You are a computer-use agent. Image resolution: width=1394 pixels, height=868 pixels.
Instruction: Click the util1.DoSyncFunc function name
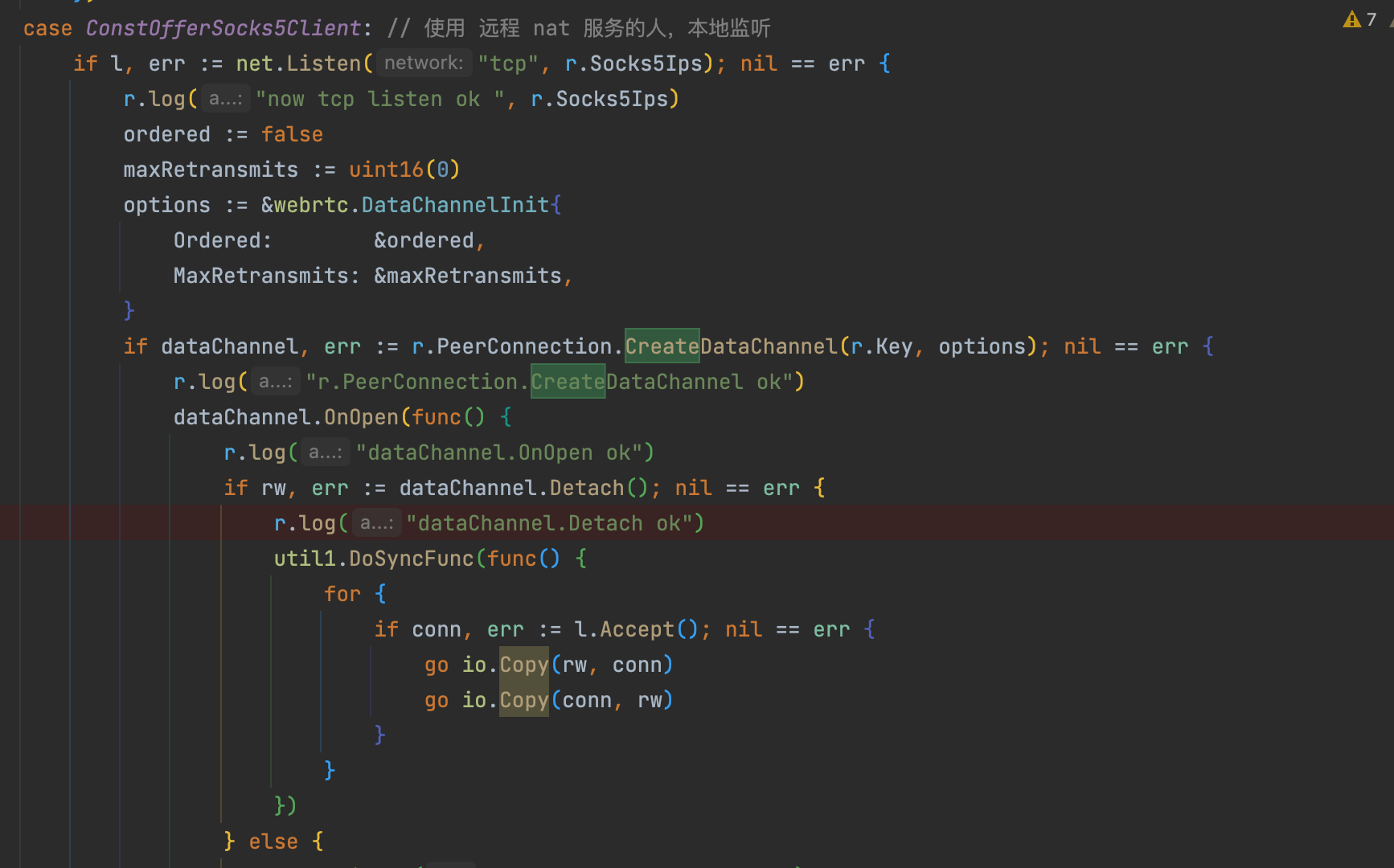412,558
